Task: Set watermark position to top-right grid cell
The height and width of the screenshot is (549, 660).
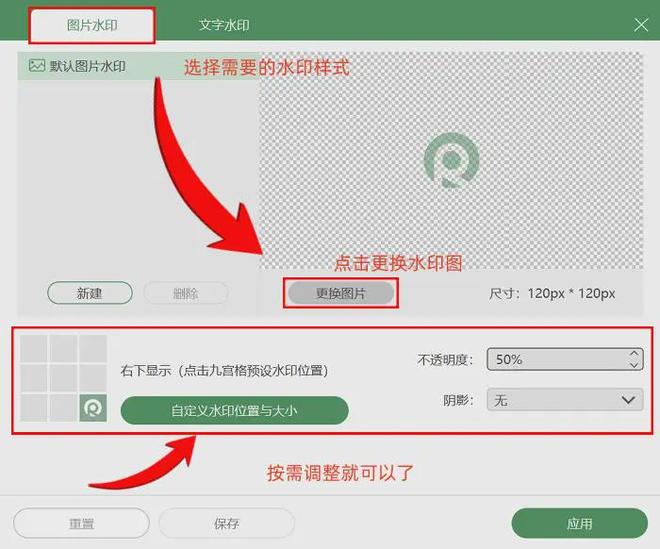Action: pyautogui.click(x=93, y=349)
